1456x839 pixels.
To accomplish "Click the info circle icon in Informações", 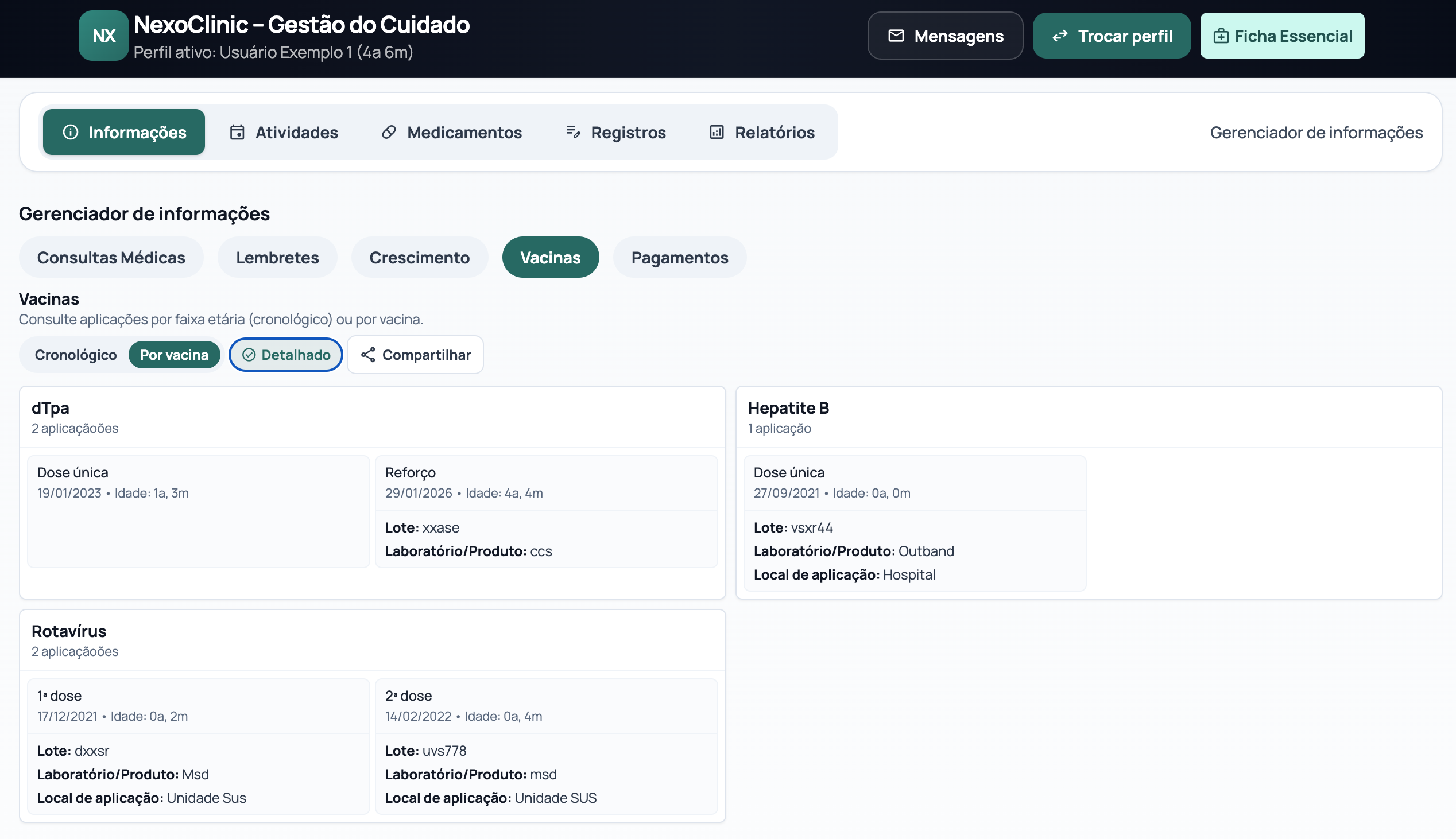I will point(70,132).
